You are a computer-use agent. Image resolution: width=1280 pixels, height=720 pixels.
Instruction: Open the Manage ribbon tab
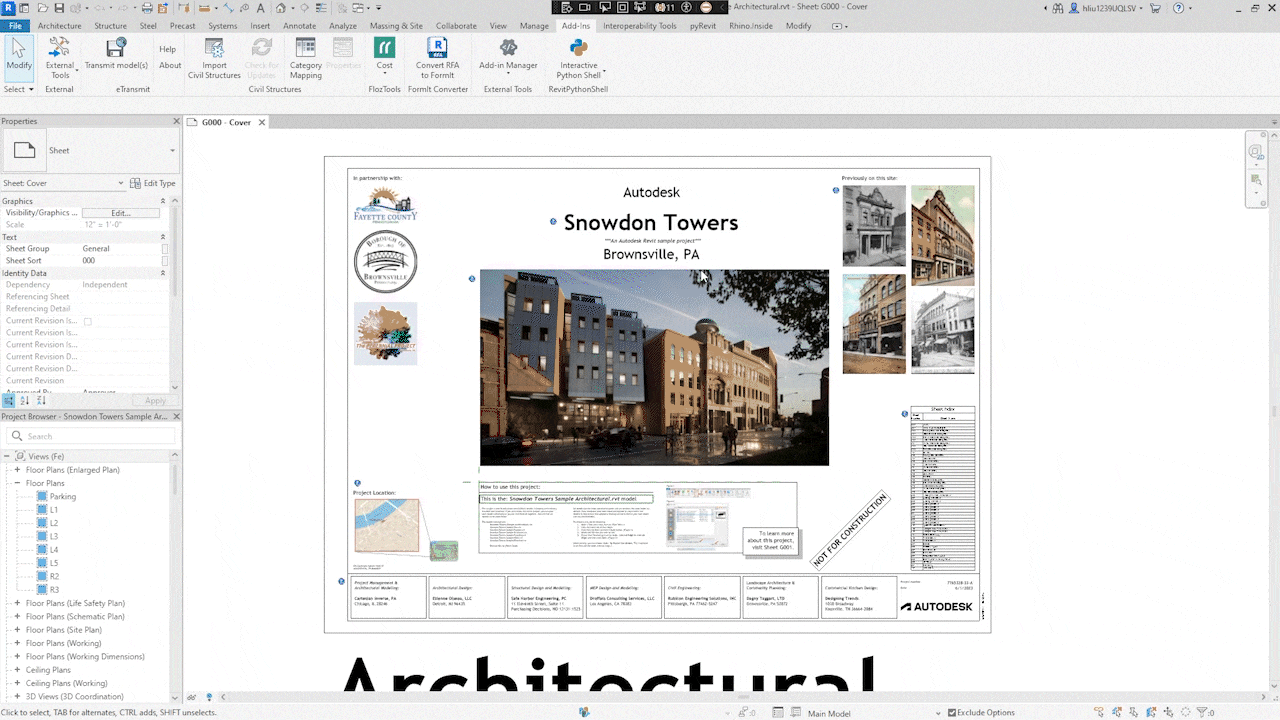tap(534, 26)
